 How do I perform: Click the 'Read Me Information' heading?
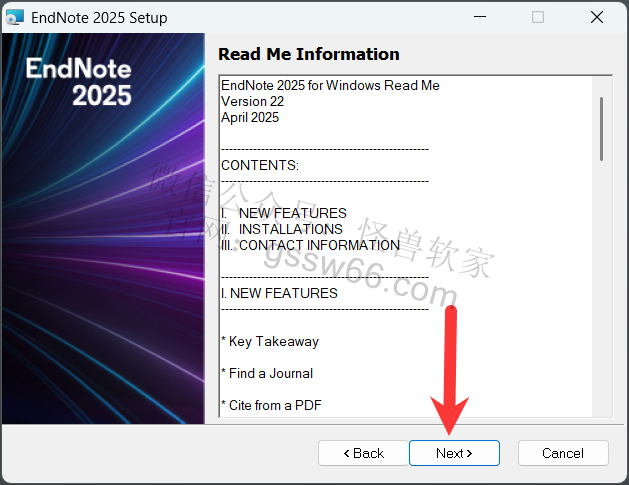coord(308,54)
